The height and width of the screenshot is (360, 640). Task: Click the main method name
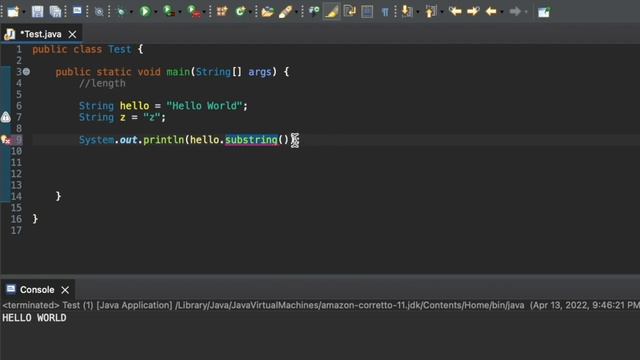pyautogui.click(x=178, y=72)
